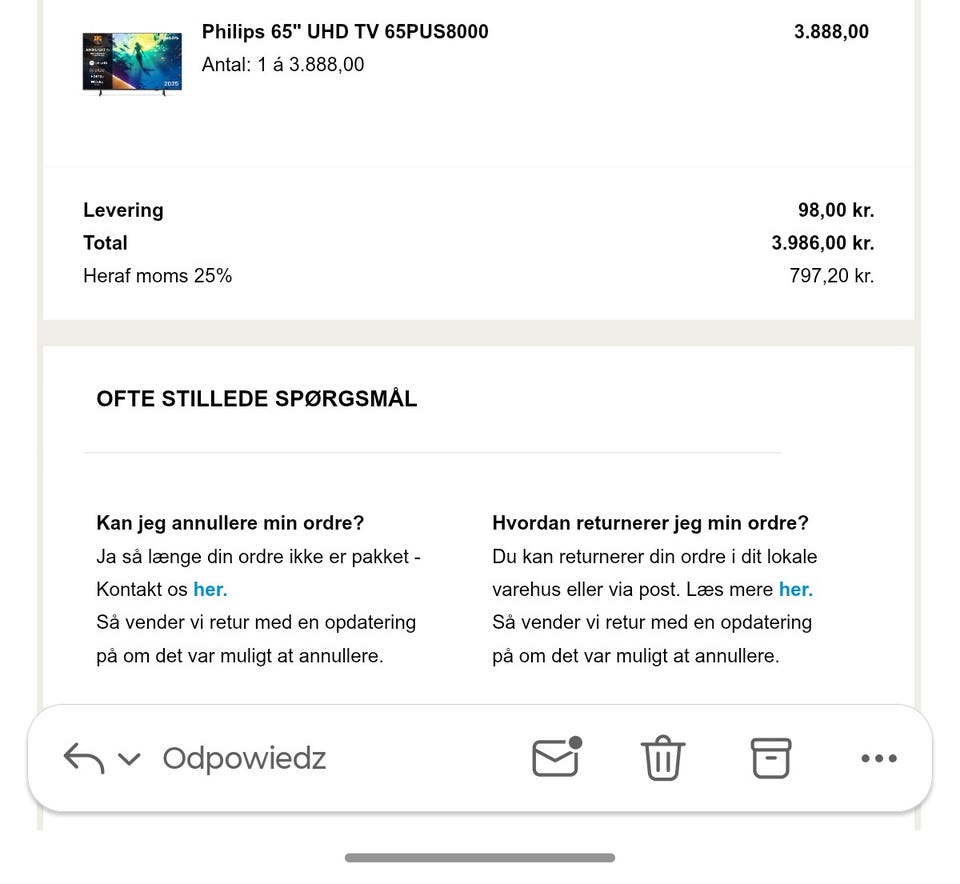960x884 pixels.
Task: Tap the home indicator bar at bottom
Action: click(x=479, y=857)
